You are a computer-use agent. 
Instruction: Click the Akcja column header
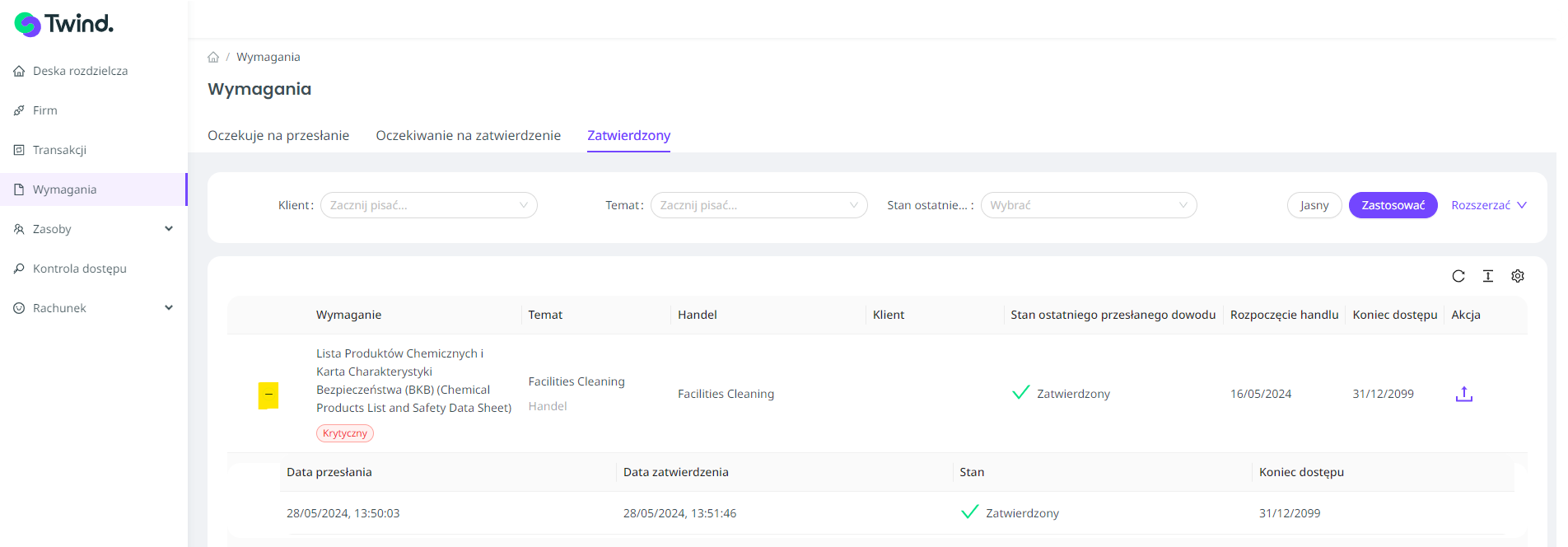[x=1466, y=315]
